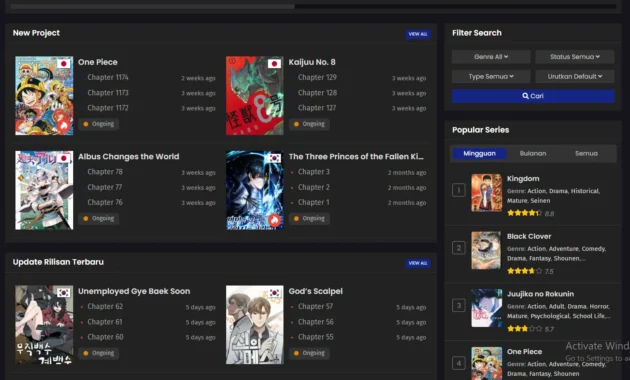Open God's Scalpel title link
Image resolution: width=630 pixels, height=380 pixels.
(x=315, y=291)
